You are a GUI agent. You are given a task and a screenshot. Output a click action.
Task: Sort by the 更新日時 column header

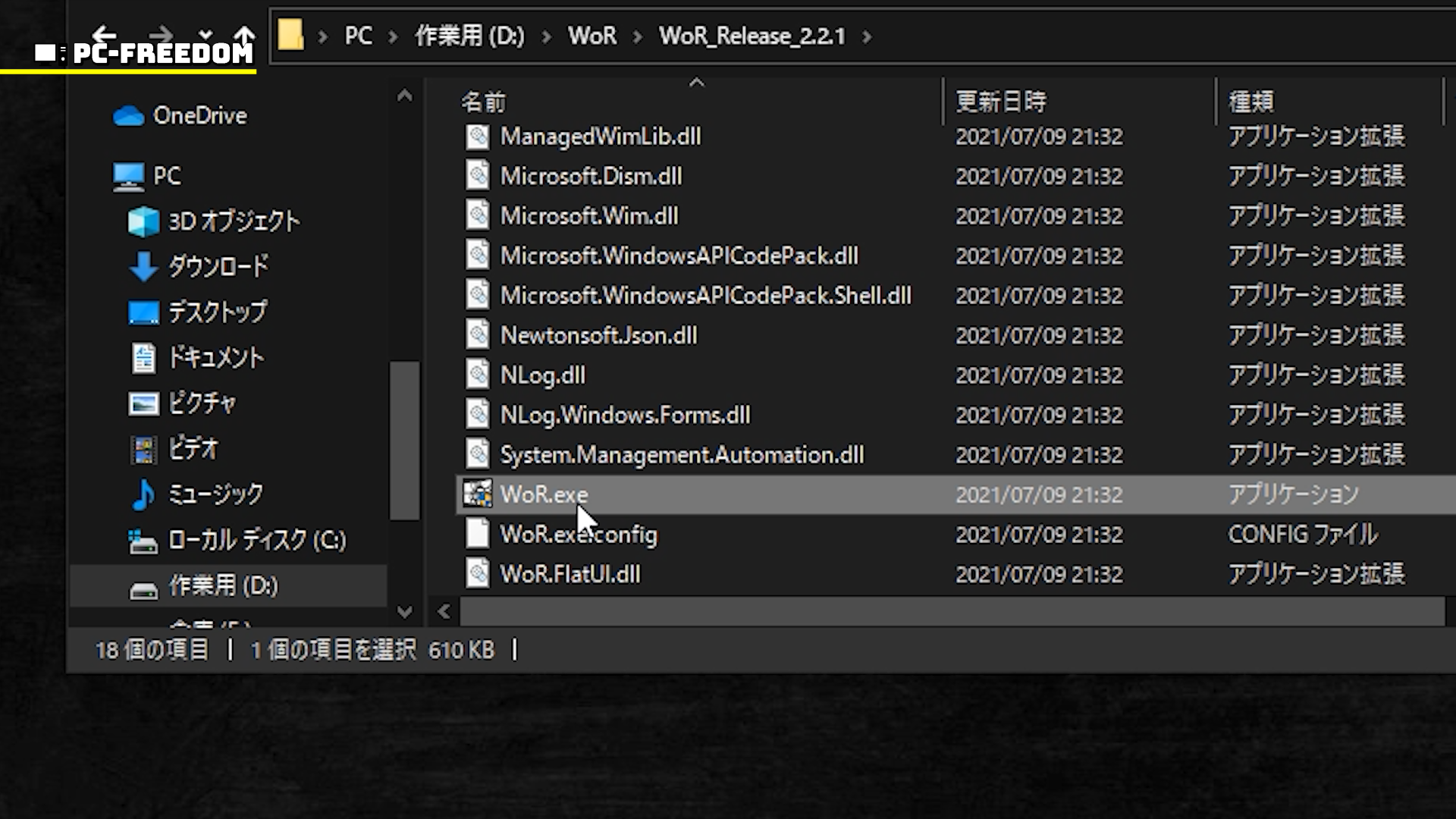click(x=1000, y=102)
